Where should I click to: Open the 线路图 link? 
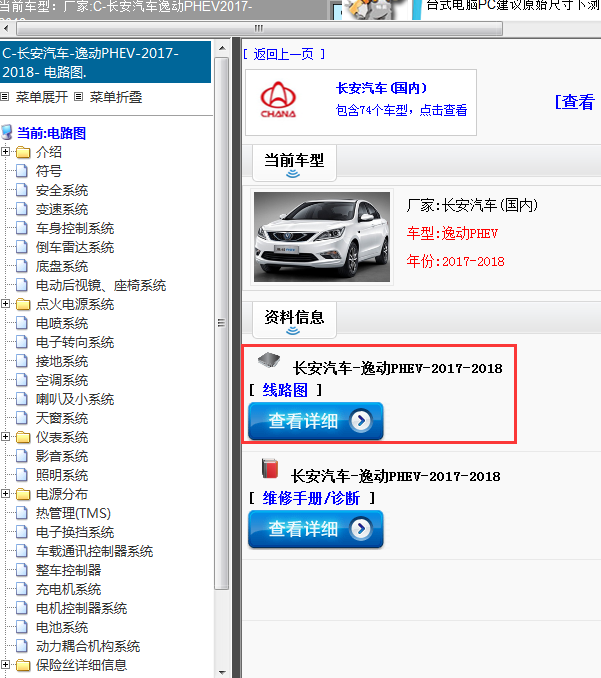click(x=285, y=390)
